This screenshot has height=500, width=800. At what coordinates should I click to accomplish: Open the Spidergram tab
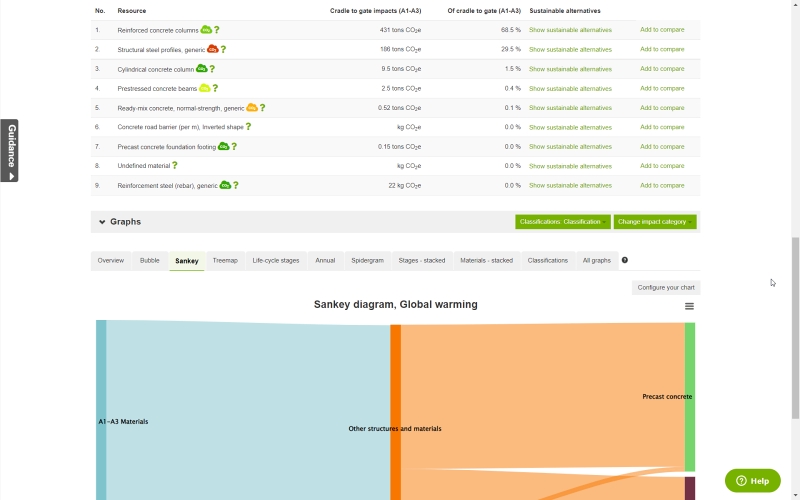coord(367,261)
